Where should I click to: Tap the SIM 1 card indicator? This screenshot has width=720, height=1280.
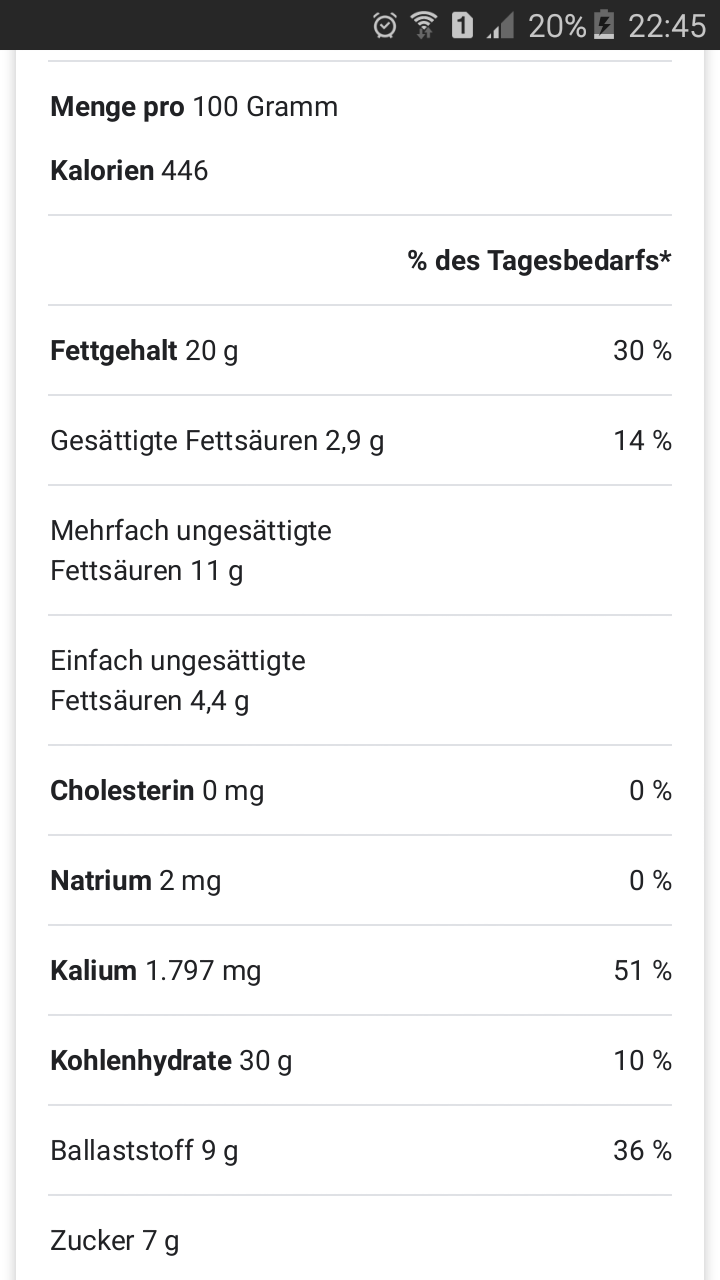click(462, 25)
